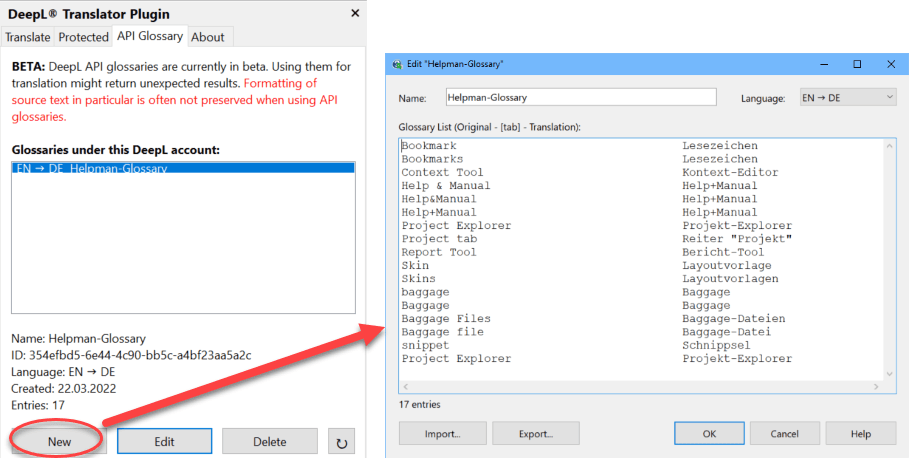Click the Schnippsel translation text
Viewport: 909px width, 458px height.
(x=716, y=346)
